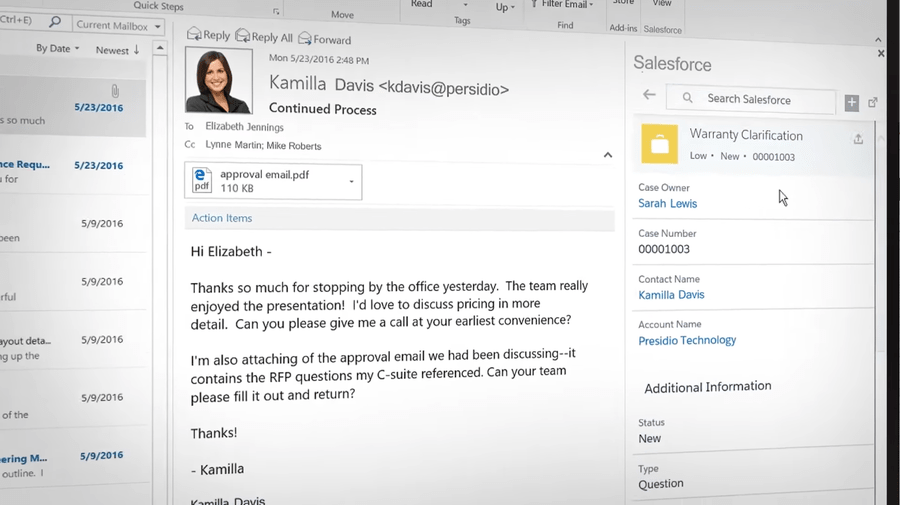Screen dimensions: 900x505
Task: Click the Move group in the ribbon
Action: 342,15
